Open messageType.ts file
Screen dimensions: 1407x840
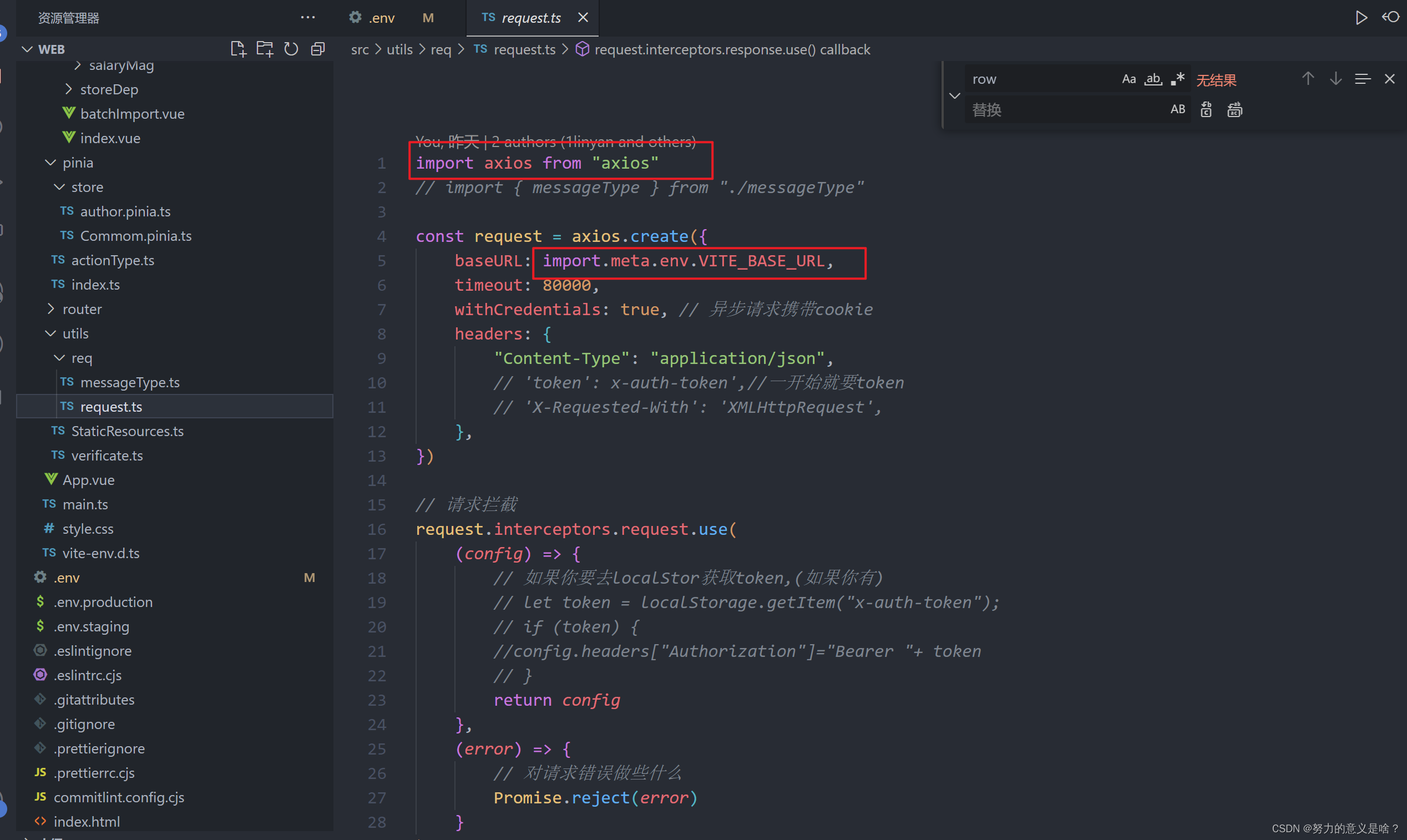tap(130, 382)
